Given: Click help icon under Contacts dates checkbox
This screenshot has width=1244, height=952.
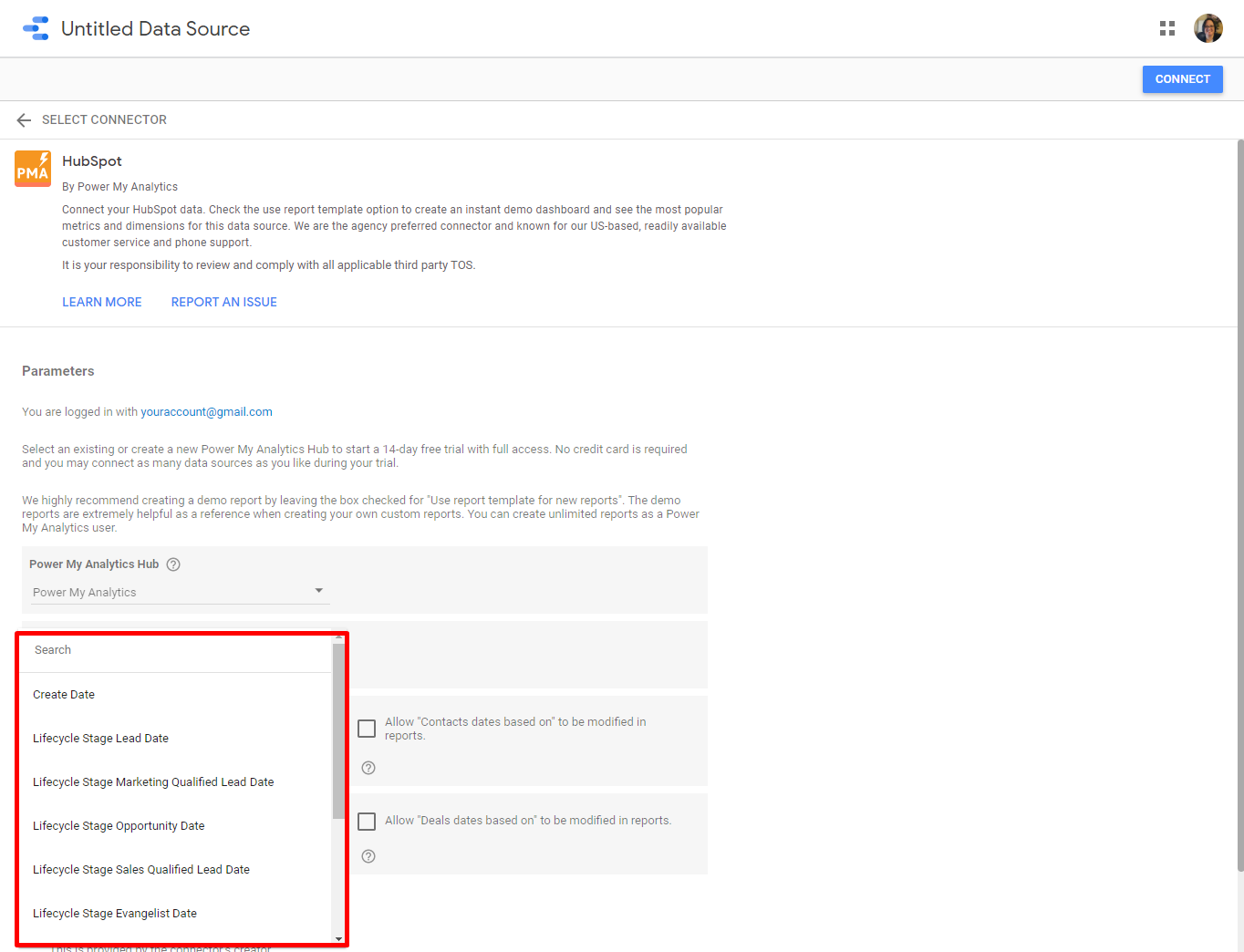Looking at the screenshot, I should tap(368, 768).
